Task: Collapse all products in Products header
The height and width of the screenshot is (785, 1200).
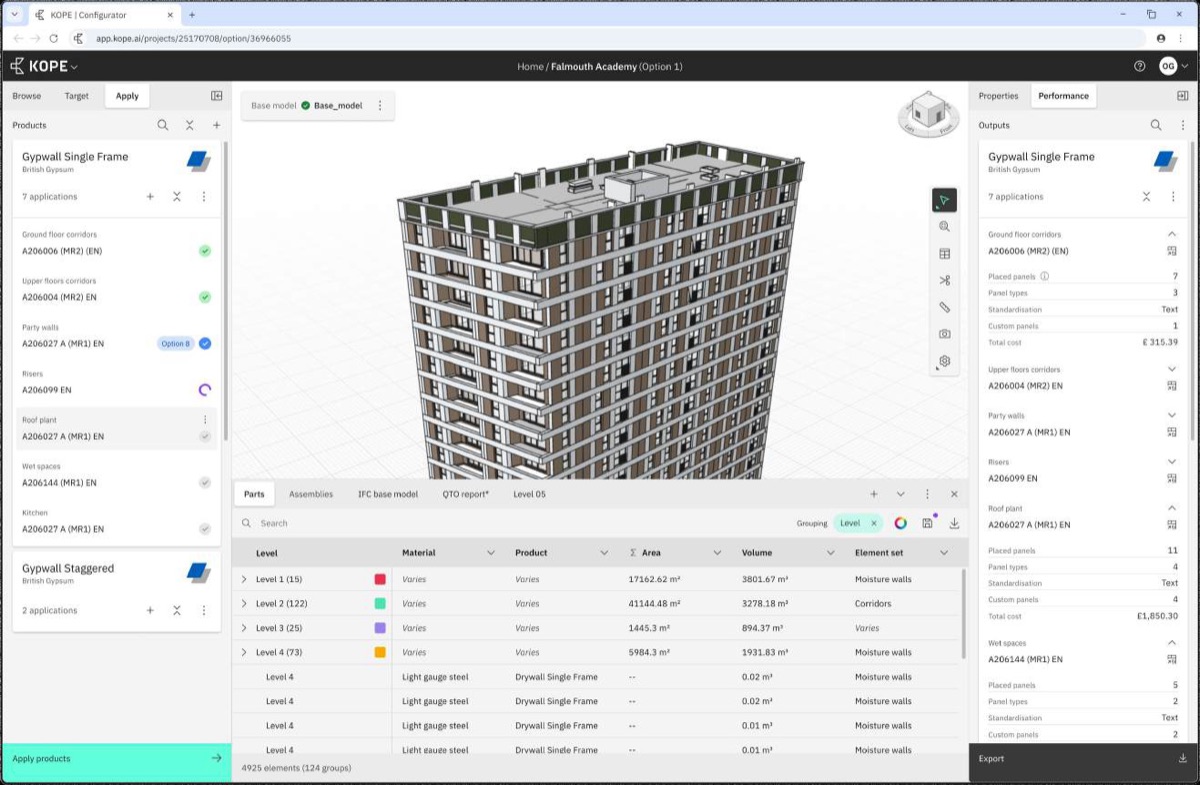Action: pos(190,125)
